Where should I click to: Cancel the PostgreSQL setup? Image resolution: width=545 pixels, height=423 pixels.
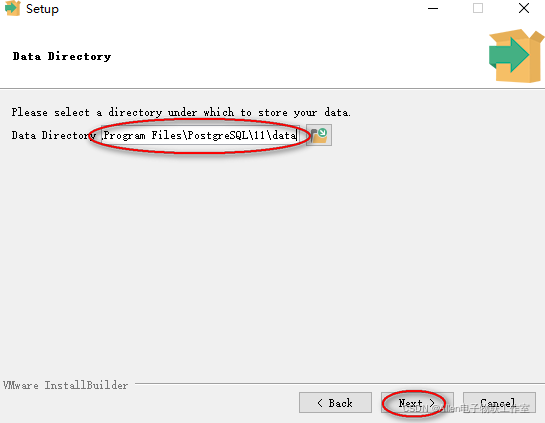[x=499, y=403]
